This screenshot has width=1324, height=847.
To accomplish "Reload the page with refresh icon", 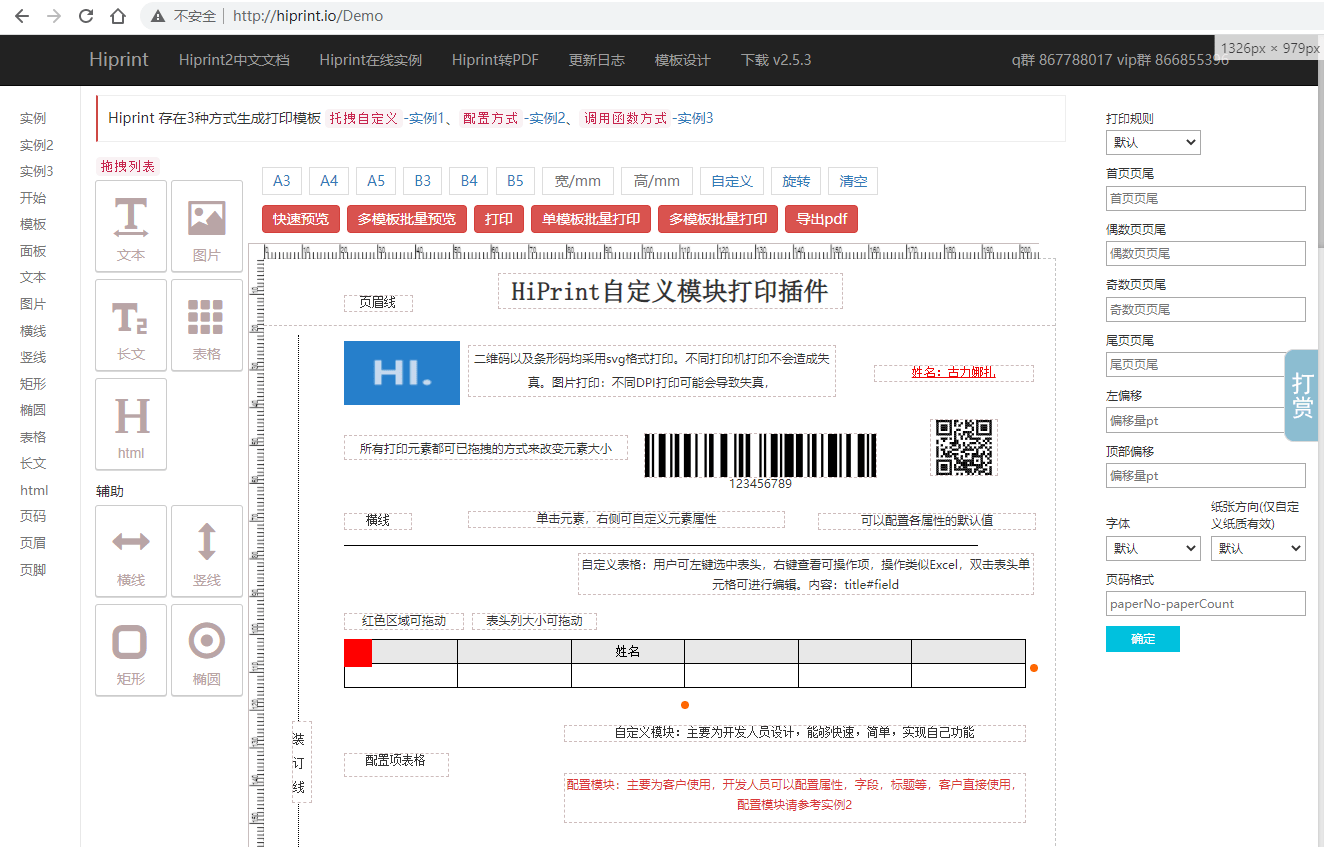I will (x=86, y=16).
